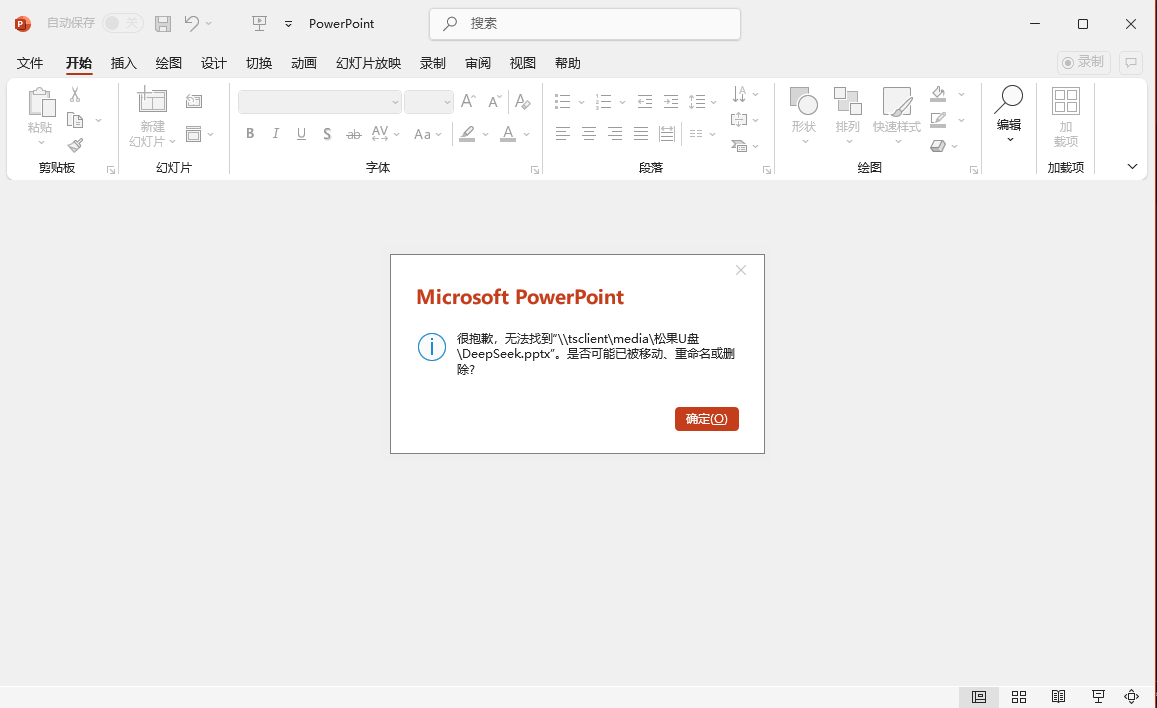Click the 编辑 search magnifier button

(1009, 112)
